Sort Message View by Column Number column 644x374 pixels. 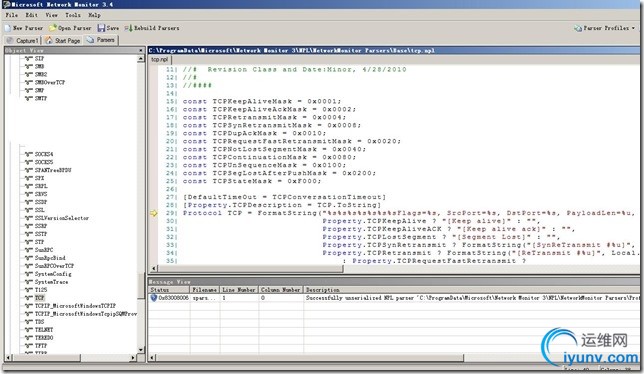tap(281, 290)
